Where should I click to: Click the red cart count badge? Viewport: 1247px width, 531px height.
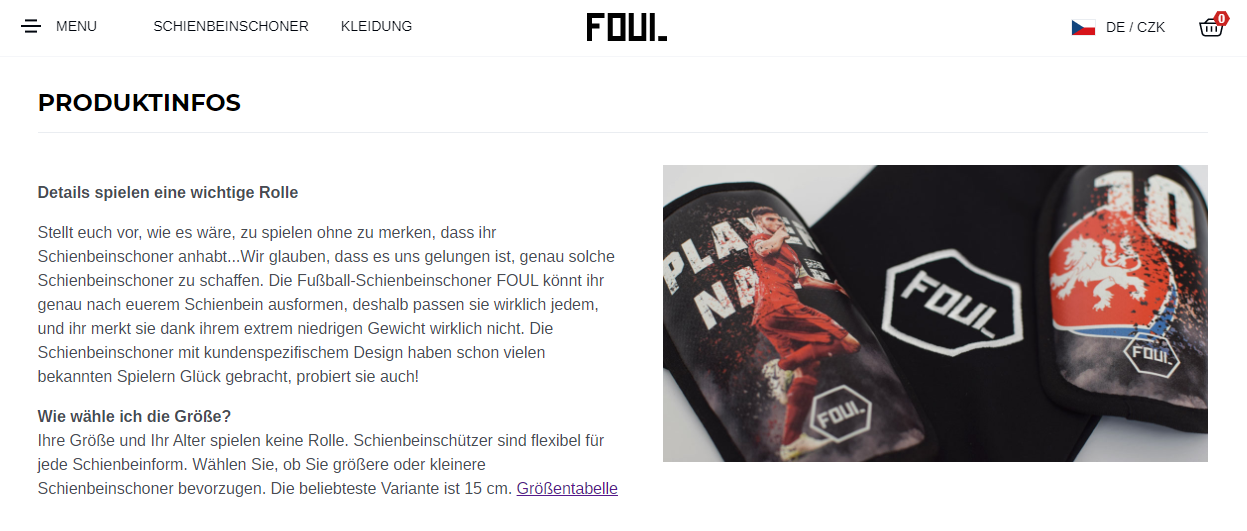1221,18
